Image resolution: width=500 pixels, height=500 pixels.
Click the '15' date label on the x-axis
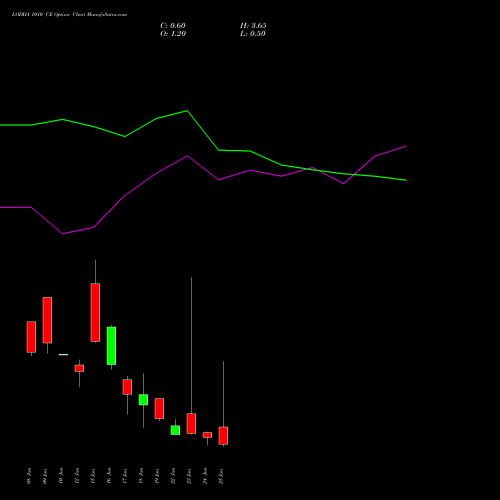93,476
